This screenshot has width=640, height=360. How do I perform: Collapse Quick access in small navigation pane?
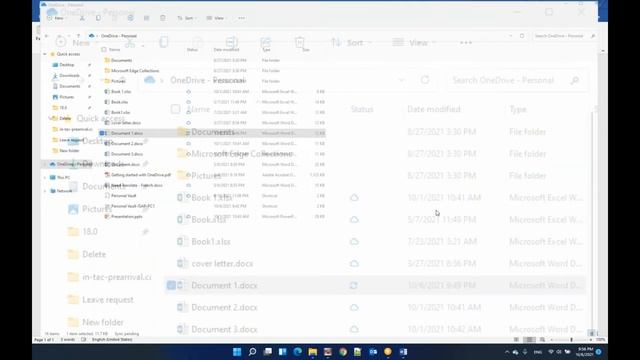point(45,54)
